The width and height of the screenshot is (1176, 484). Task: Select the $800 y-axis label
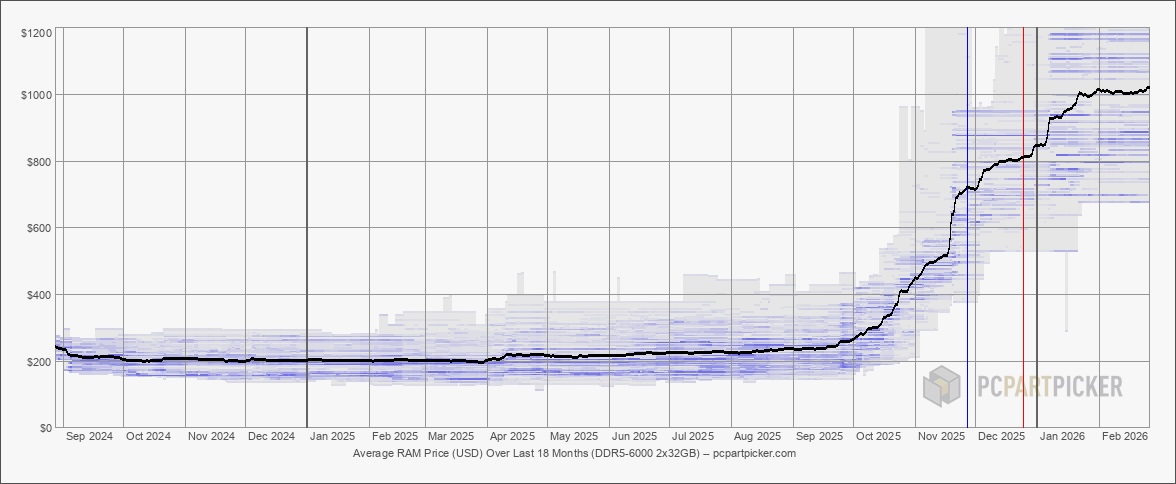coord(40,162)
